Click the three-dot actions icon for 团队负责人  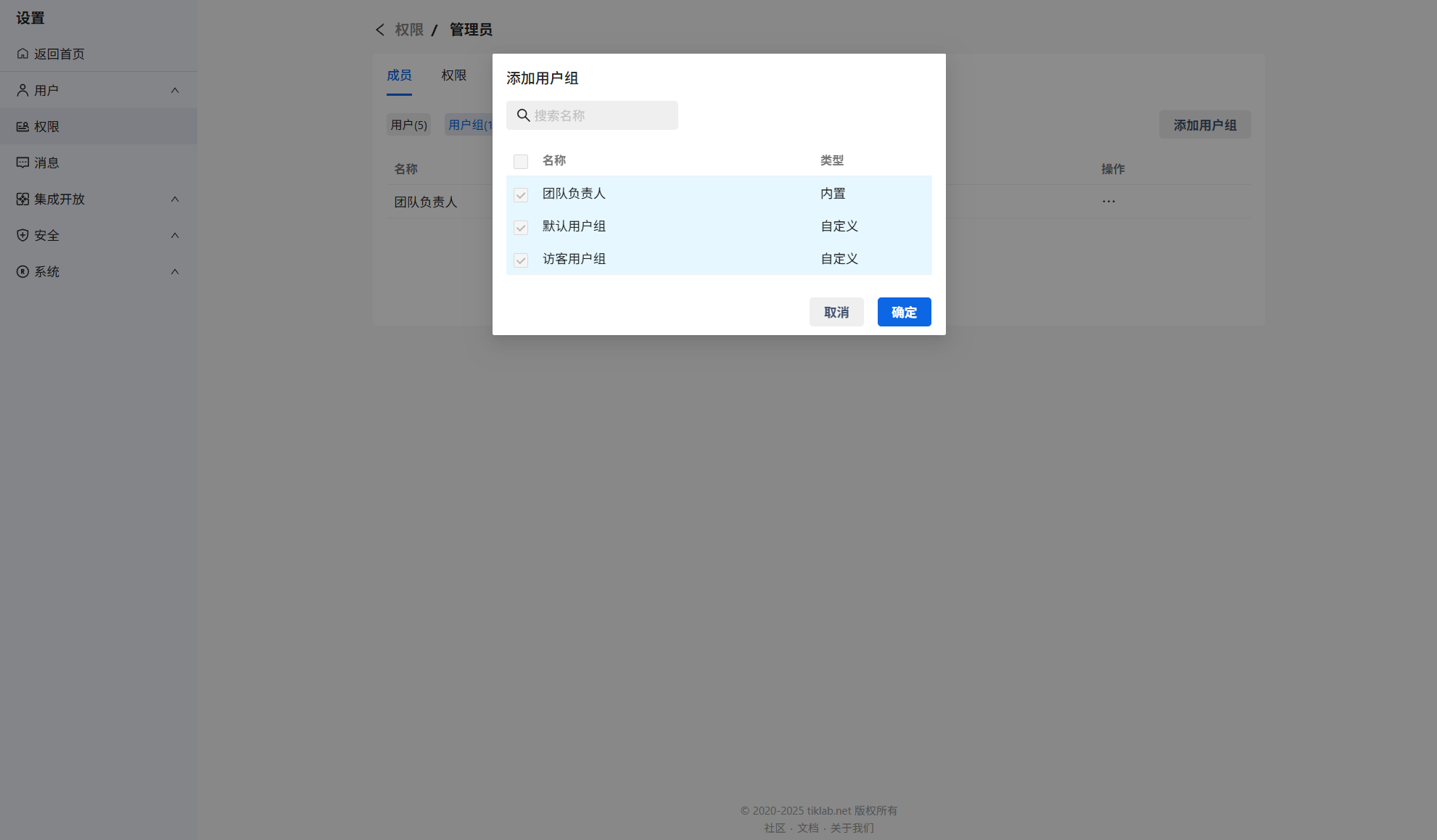(1108, 202)
